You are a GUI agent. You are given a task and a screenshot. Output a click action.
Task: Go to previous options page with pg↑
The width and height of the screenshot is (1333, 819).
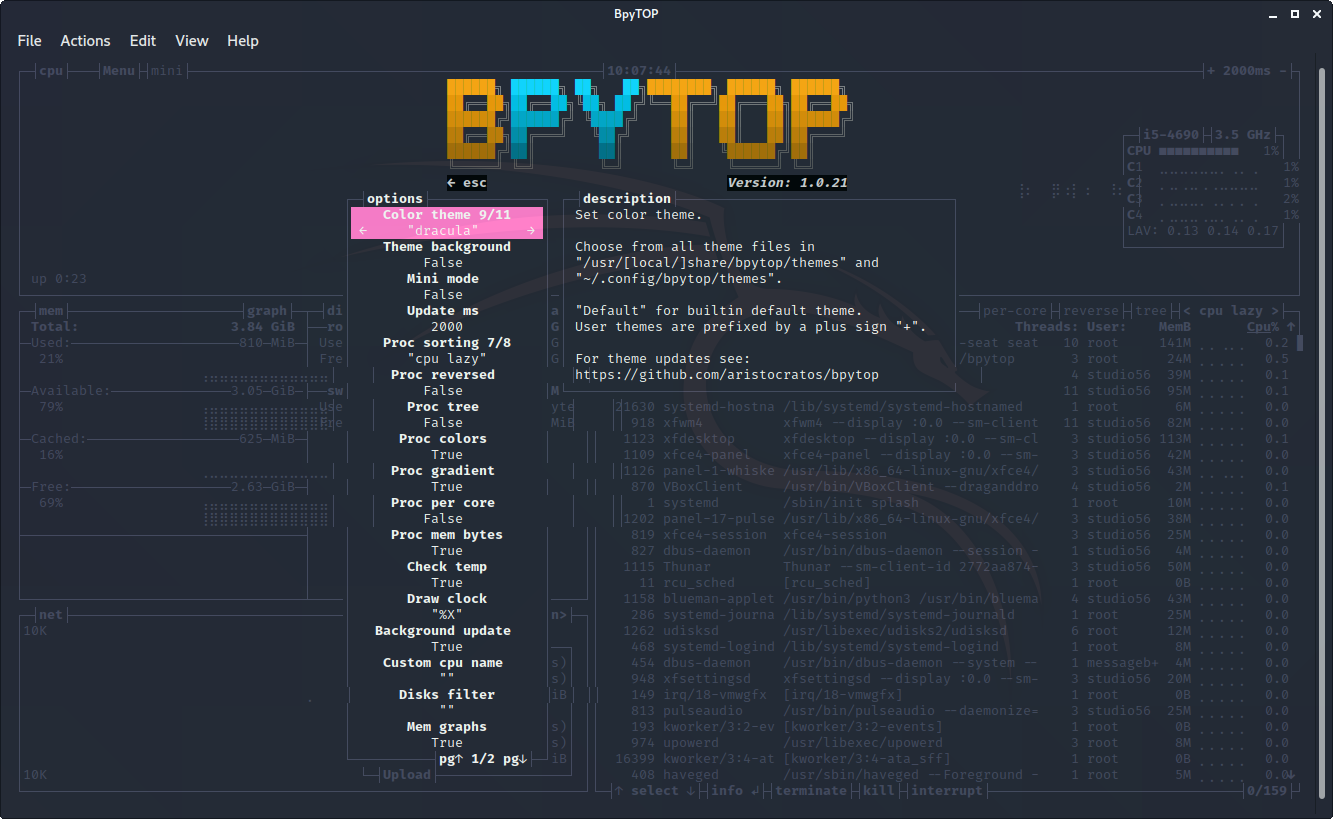point(453,758)
